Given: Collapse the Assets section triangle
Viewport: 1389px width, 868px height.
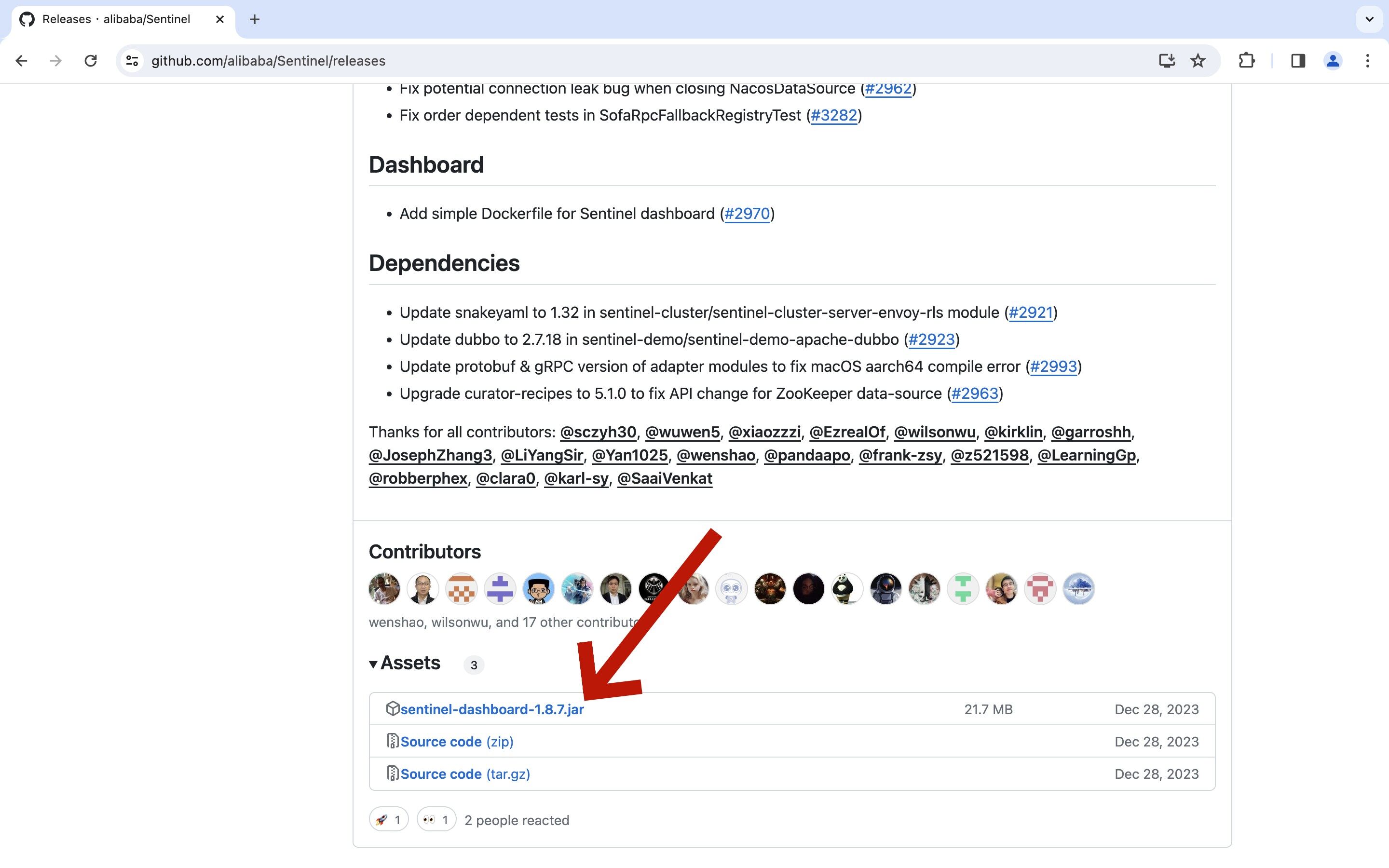Looking at the screenshot, I should [x=373, y=664].
